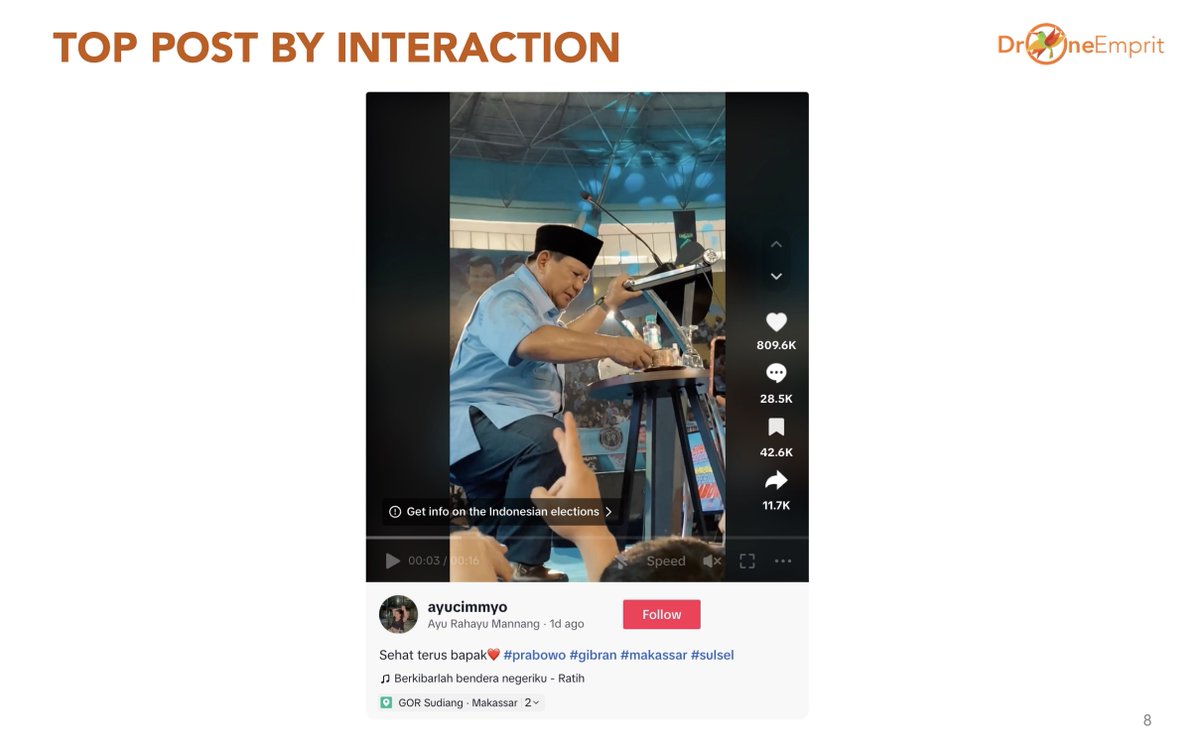Unmute the video using the speaker icon
The width and height of the screenshot is (1200, 748).
[x=712, y=561]
